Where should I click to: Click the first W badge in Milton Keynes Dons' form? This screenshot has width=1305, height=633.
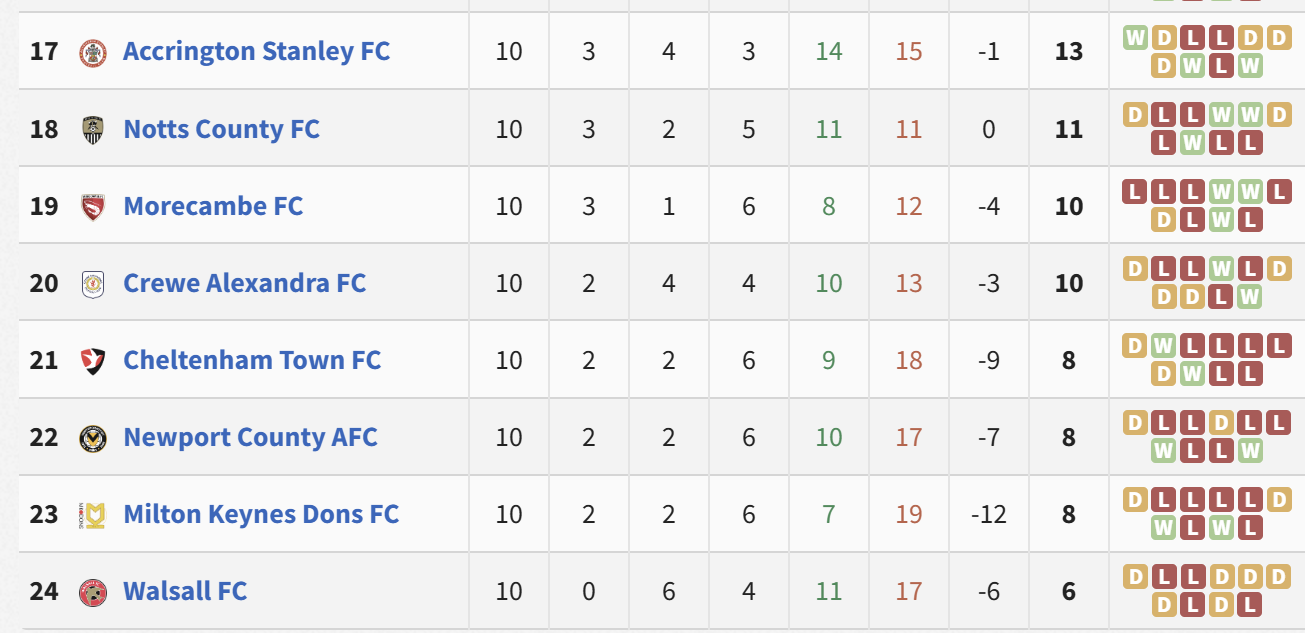(1163, 527)
